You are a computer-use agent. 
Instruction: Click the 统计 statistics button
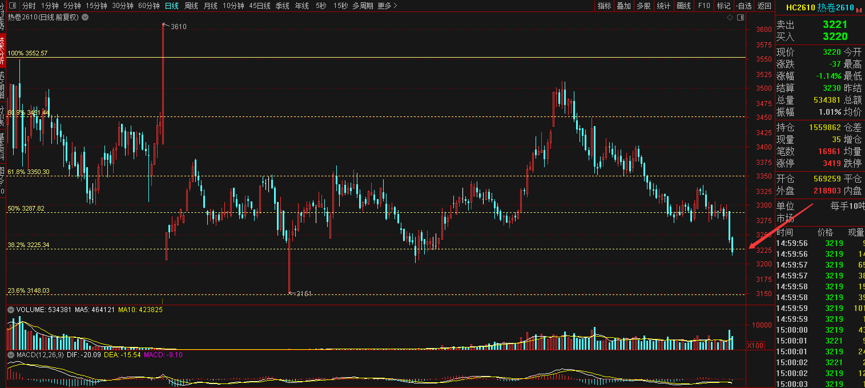click(x=663, y=6)
